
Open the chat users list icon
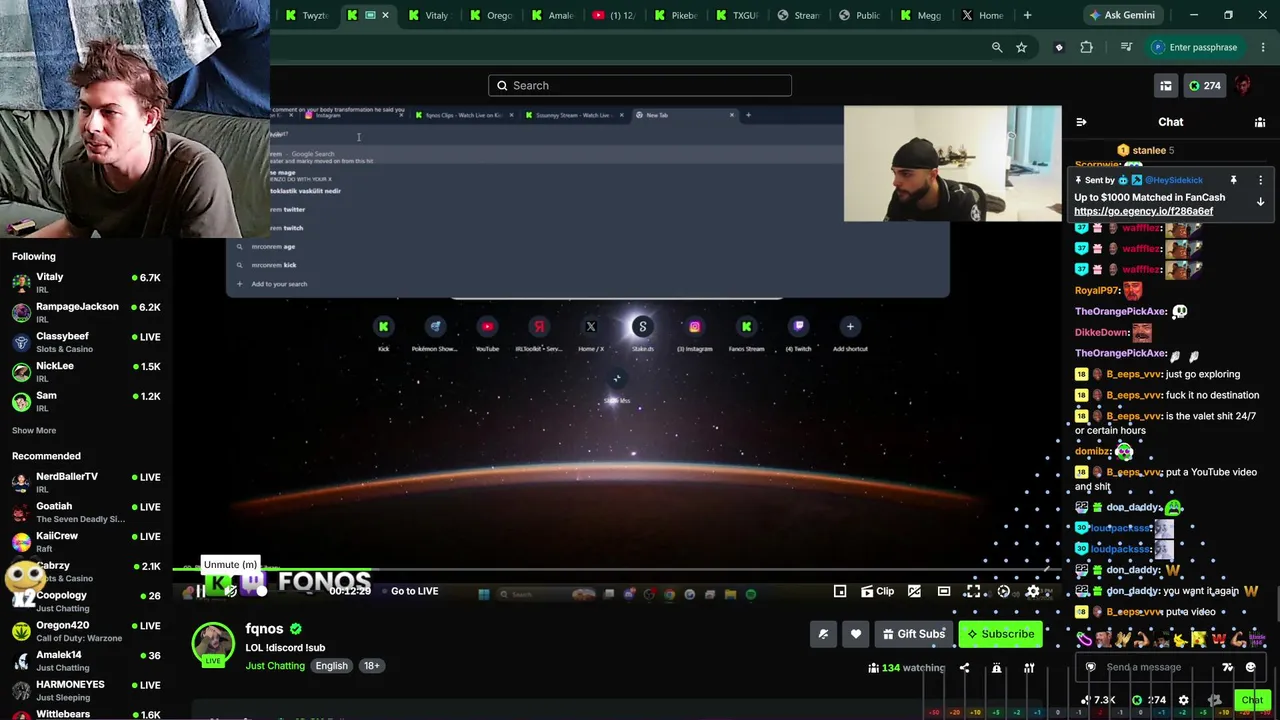(x=1260, y=122)
